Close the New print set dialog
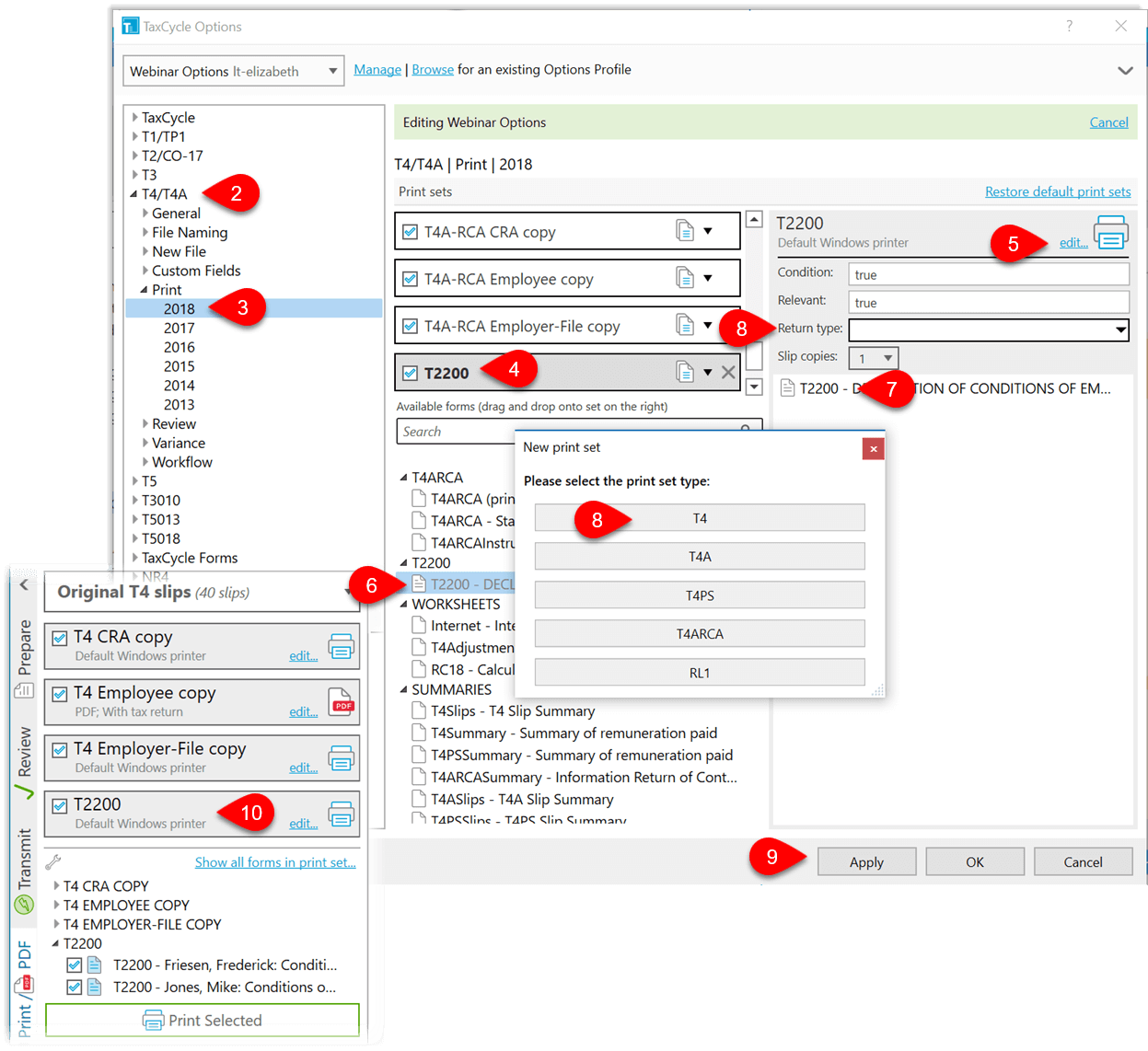The height and width of the screenshot is (1051, 1148). click(873, 448)
